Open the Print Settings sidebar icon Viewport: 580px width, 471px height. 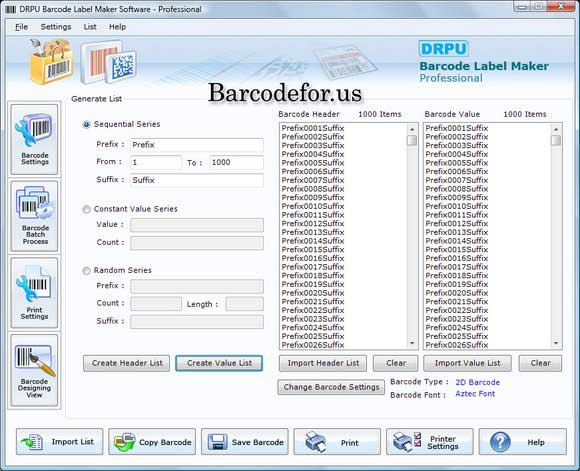[34, 293]
